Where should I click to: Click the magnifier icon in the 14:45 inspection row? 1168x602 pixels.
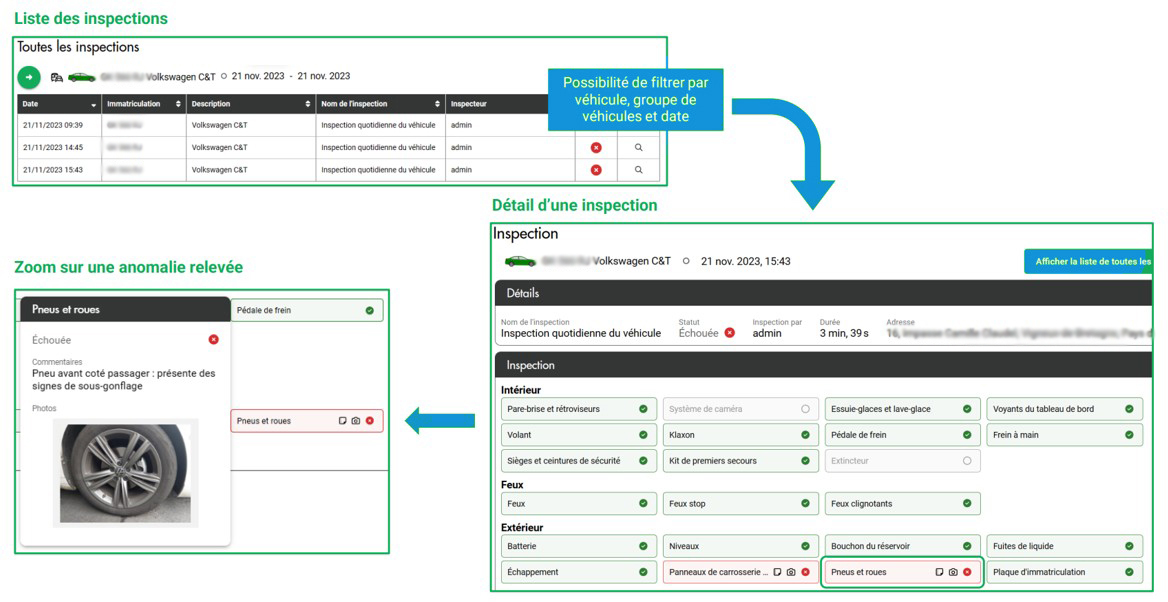pyautogui.click(x=638, y=147)
